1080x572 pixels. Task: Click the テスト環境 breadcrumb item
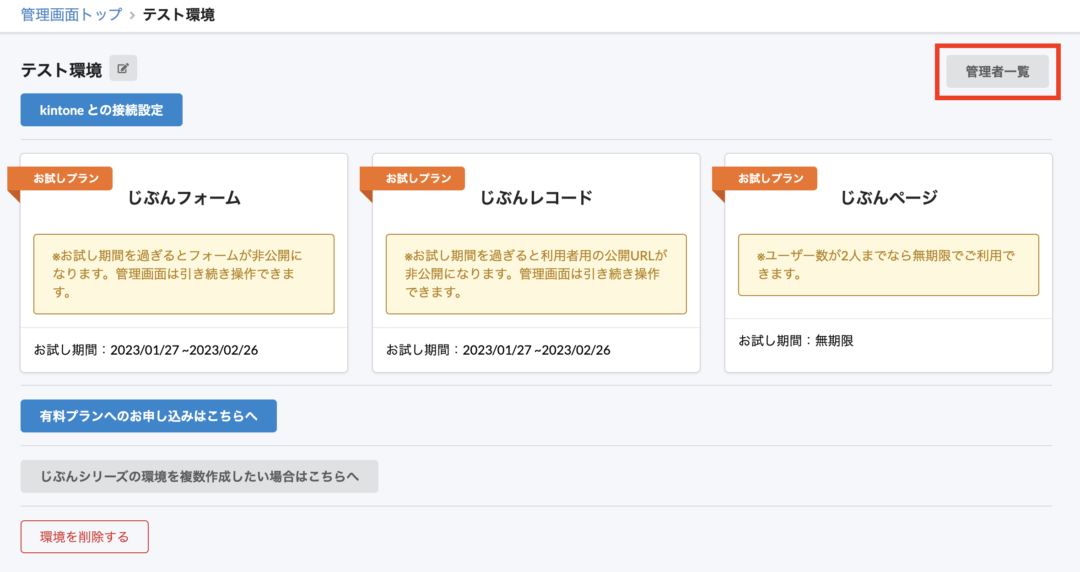(178, 15)
